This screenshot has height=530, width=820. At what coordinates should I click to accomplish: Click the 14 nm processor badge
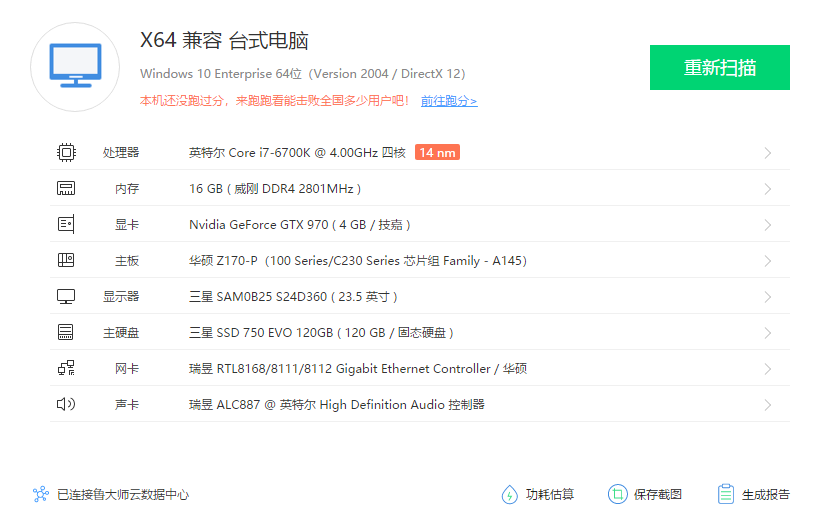438,153
